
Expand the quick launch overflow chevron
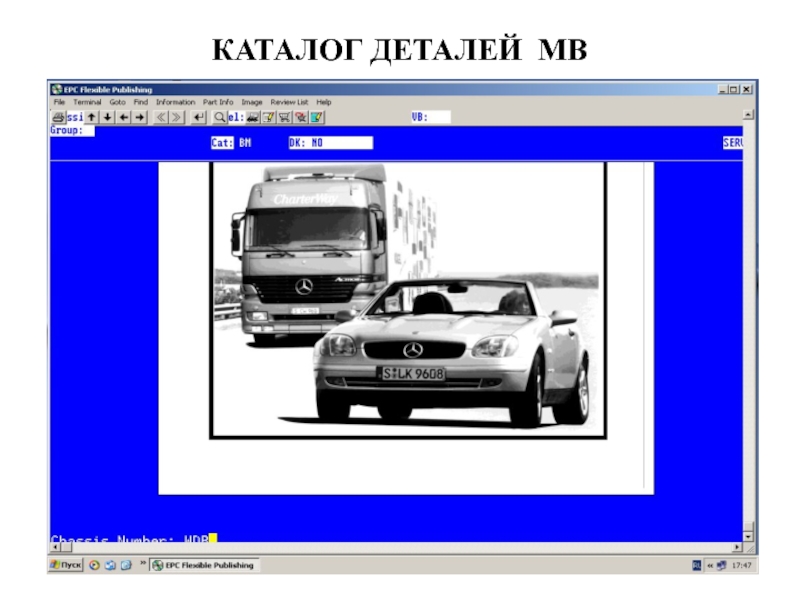(x=143, y=563)
